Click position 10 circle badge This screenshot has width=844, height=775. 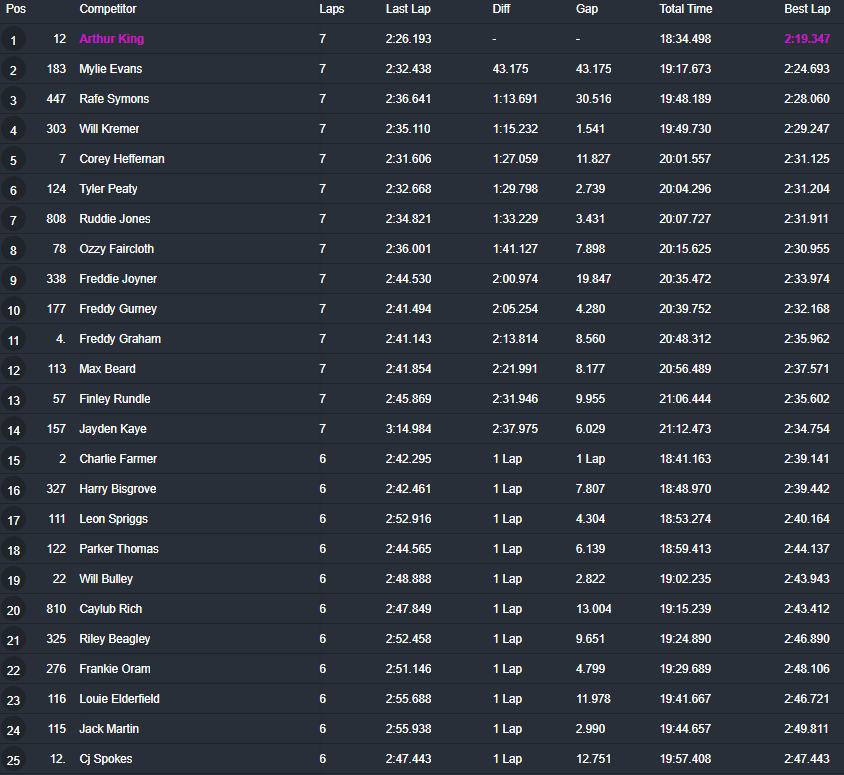coord(14,310)
